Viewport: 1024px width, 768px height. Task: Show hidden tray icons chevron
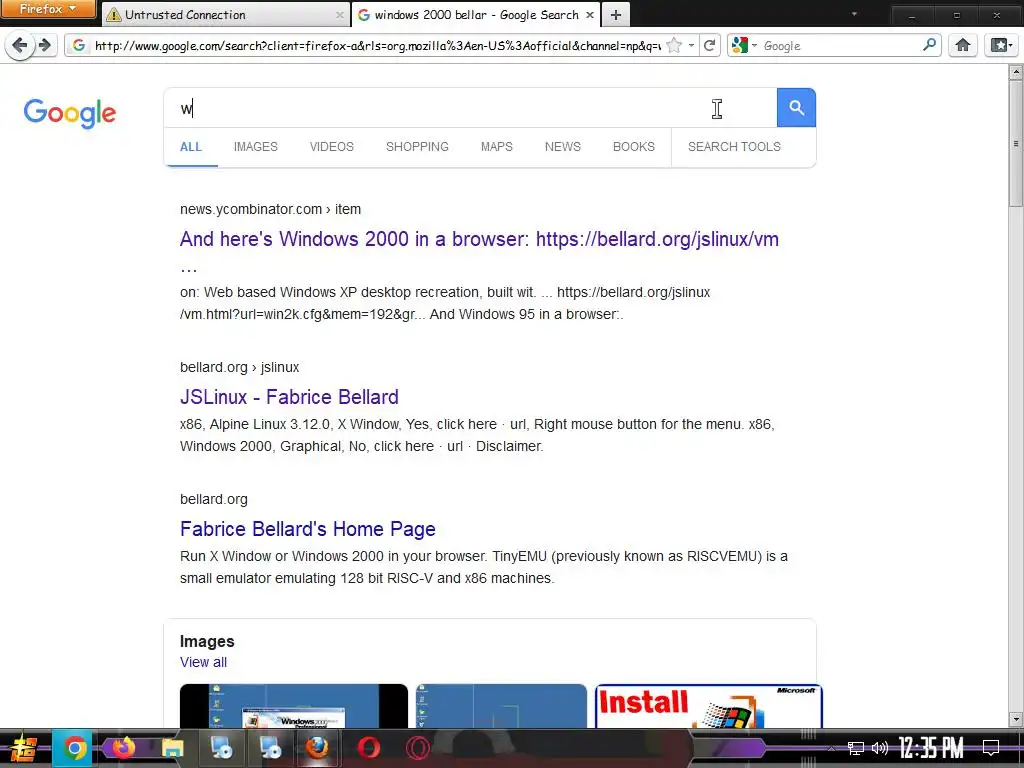[x=831, y=748]
